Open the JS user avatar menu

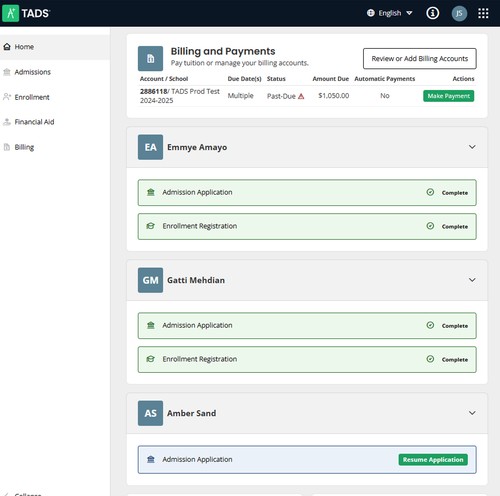(x=459, y=13)
